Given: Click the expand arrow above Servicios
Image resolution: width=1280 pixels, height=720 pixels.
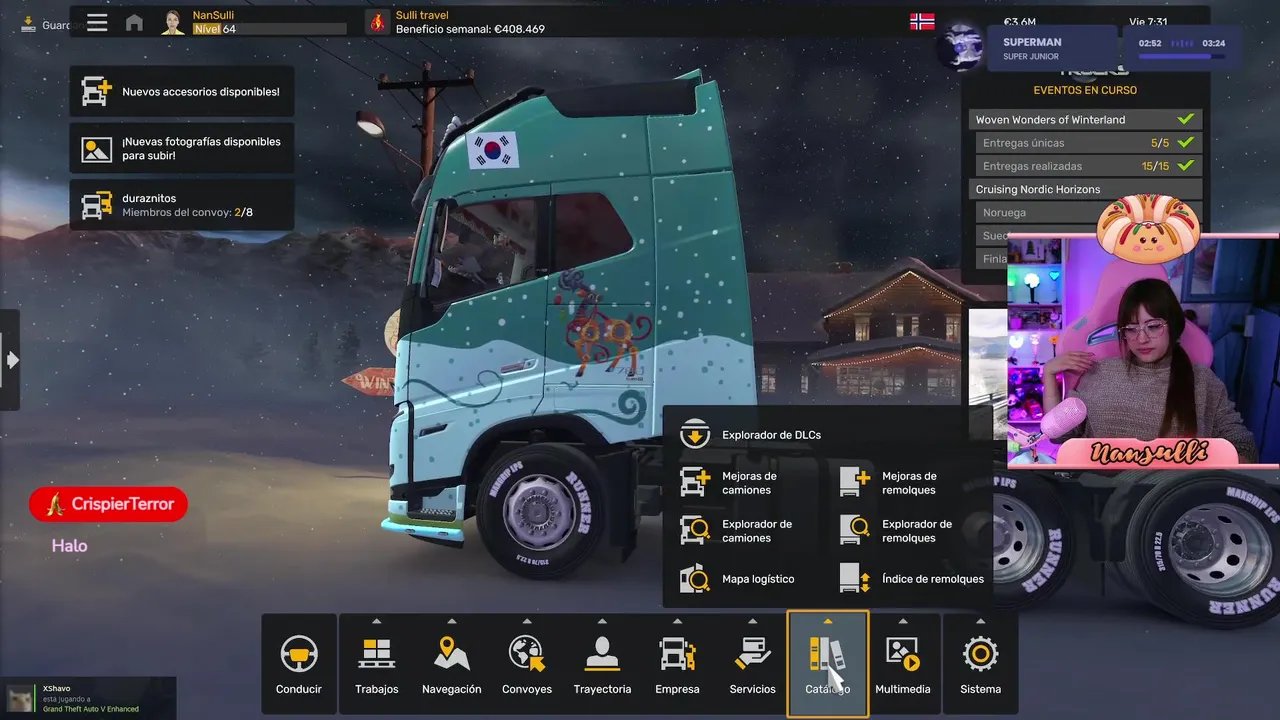Looking at the screenshot, I should [752, 621].
